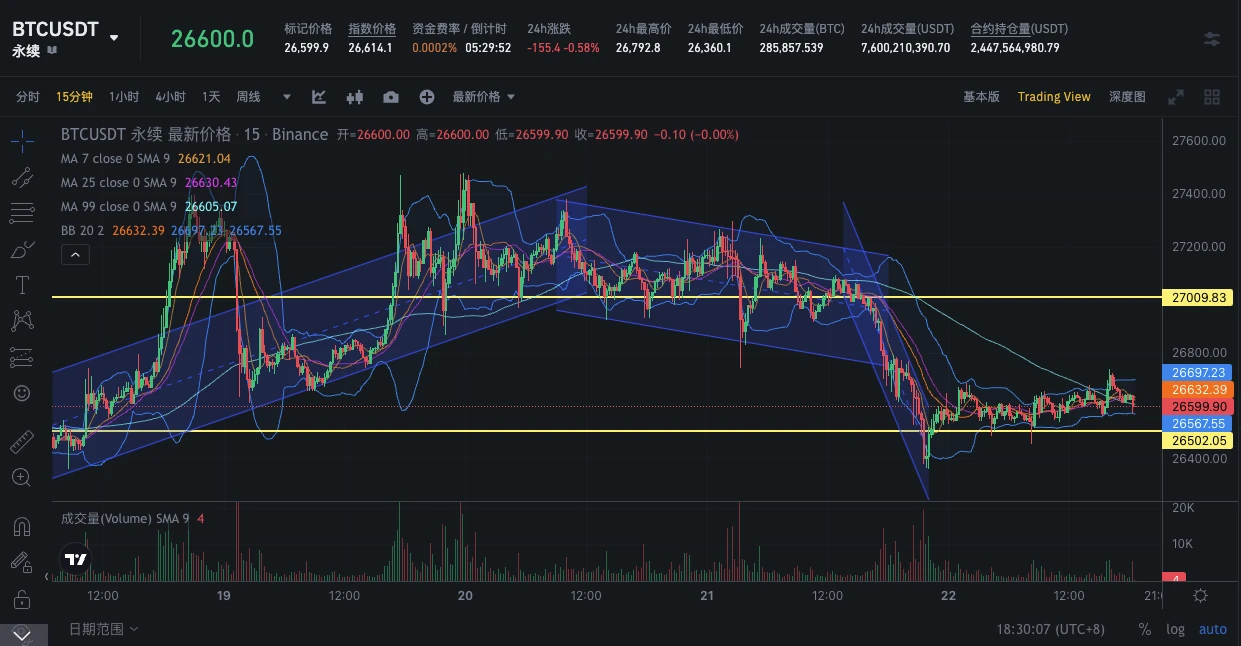The image size is (1241, 646).
Task: Expand the 日期范围 date range menu
Action: (103, 629)
